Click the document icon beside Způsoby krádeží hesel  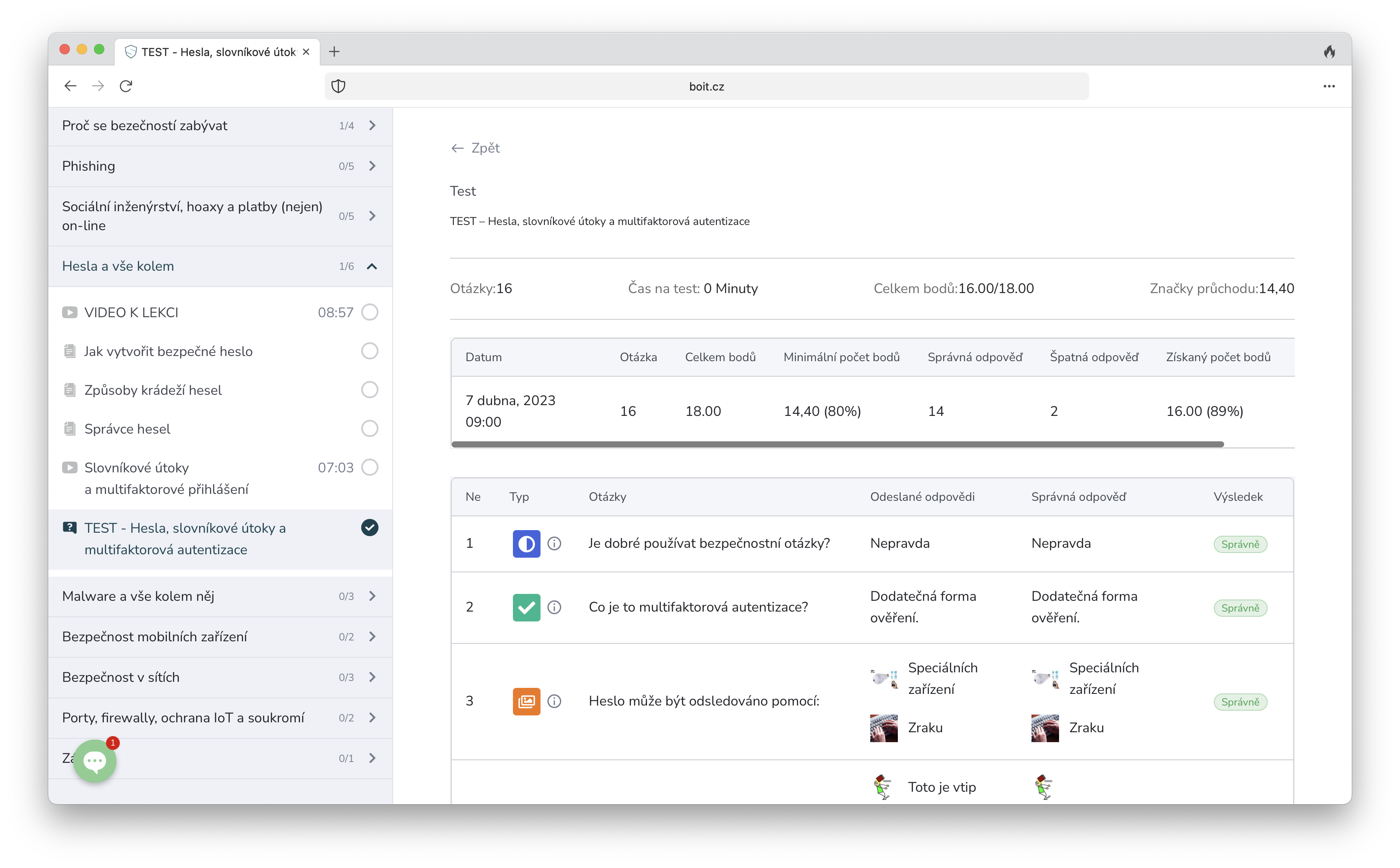coord(69,390)
